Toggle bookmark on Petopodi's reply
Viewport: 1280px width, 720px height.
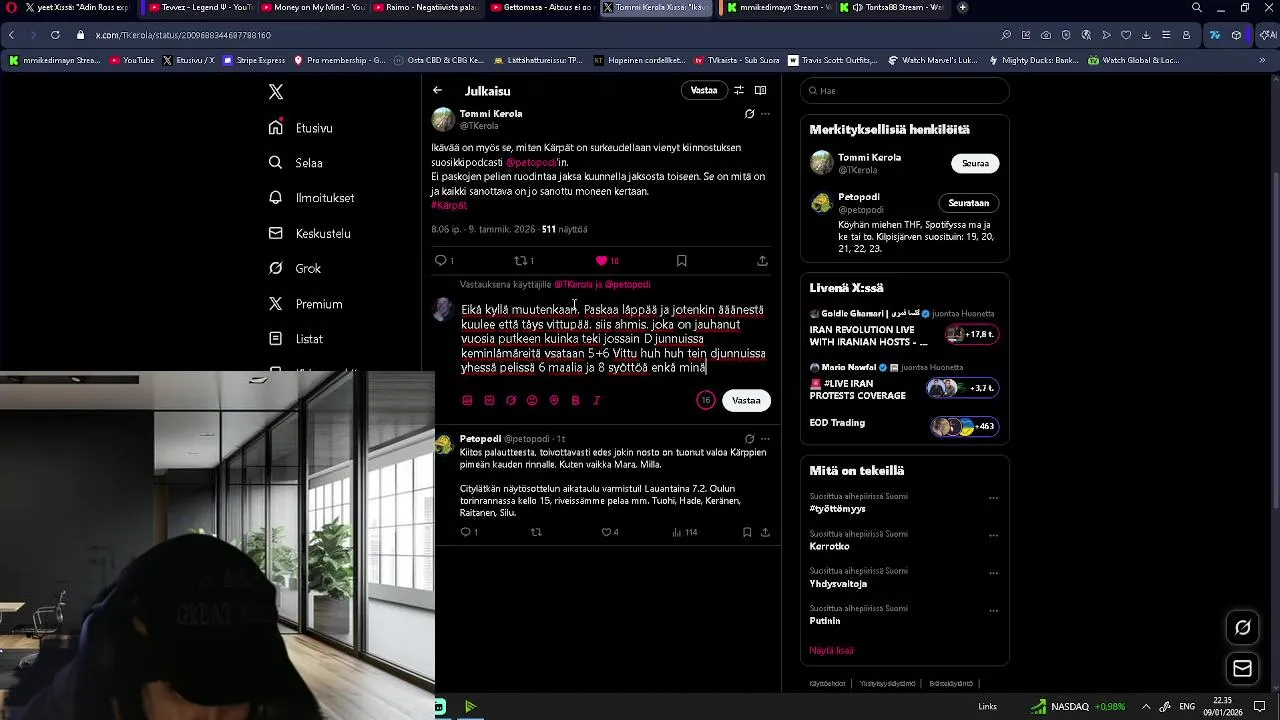(747, 532)
